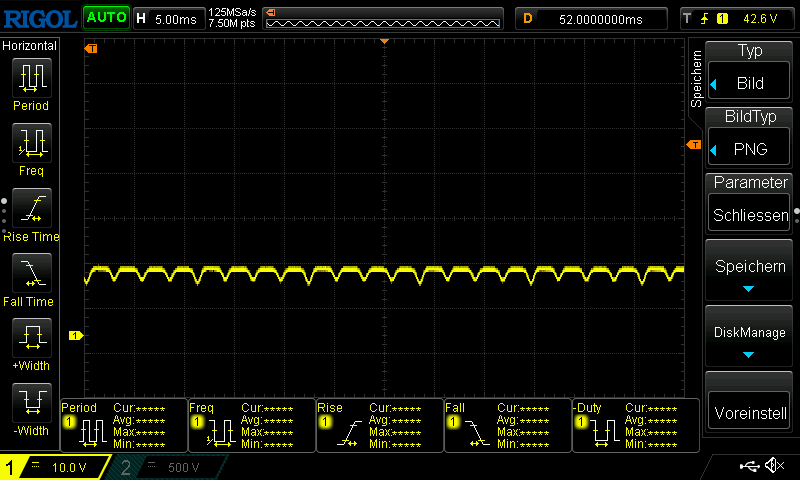This screenshot has height=480, width=800.
Task: Toggle the AUTO trigger status indicator
Action: [105, 18]
